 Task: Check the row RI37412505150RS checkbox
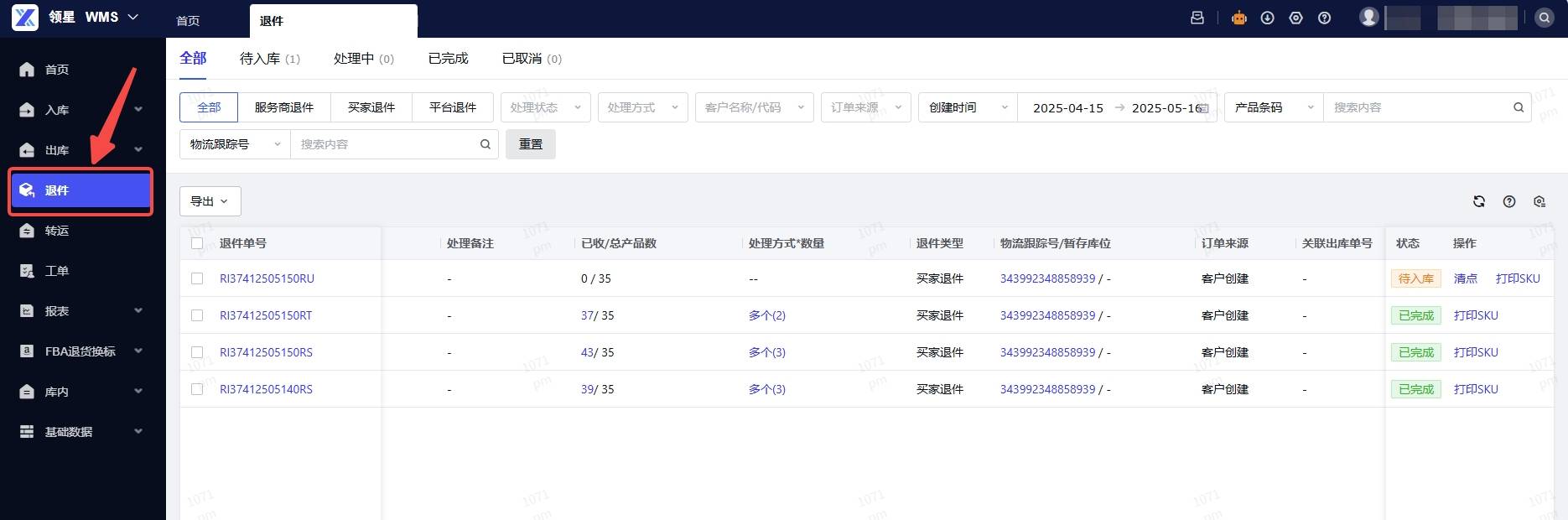(x=197, y=352)
